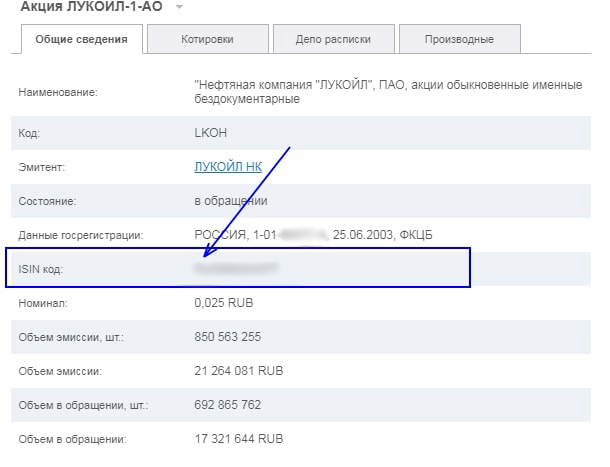Click the 17 321 644 RUB value

238,439
